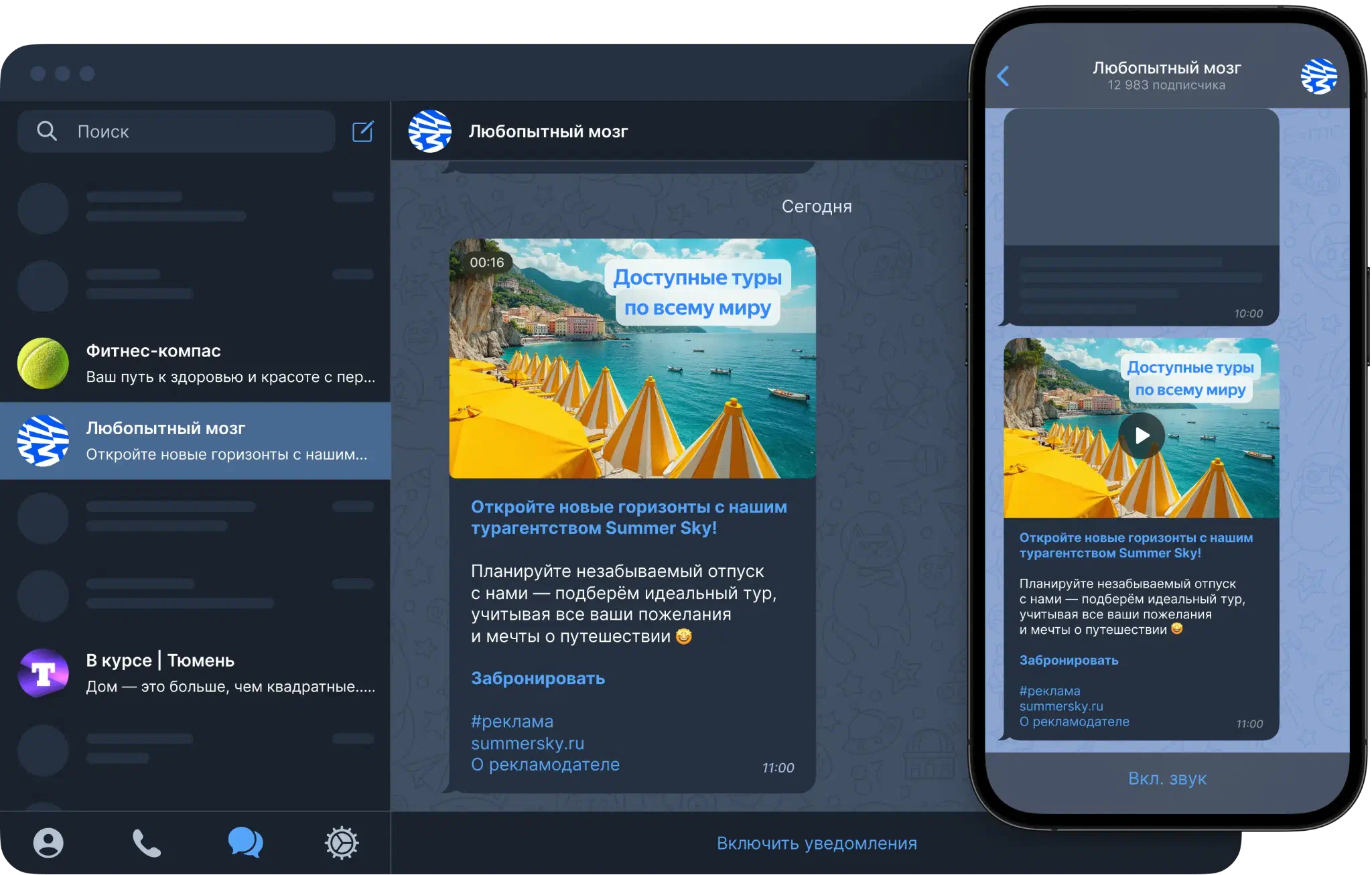Open the Фитнес-компас chat
1372x875 pixels.
[x=195, y=363]
